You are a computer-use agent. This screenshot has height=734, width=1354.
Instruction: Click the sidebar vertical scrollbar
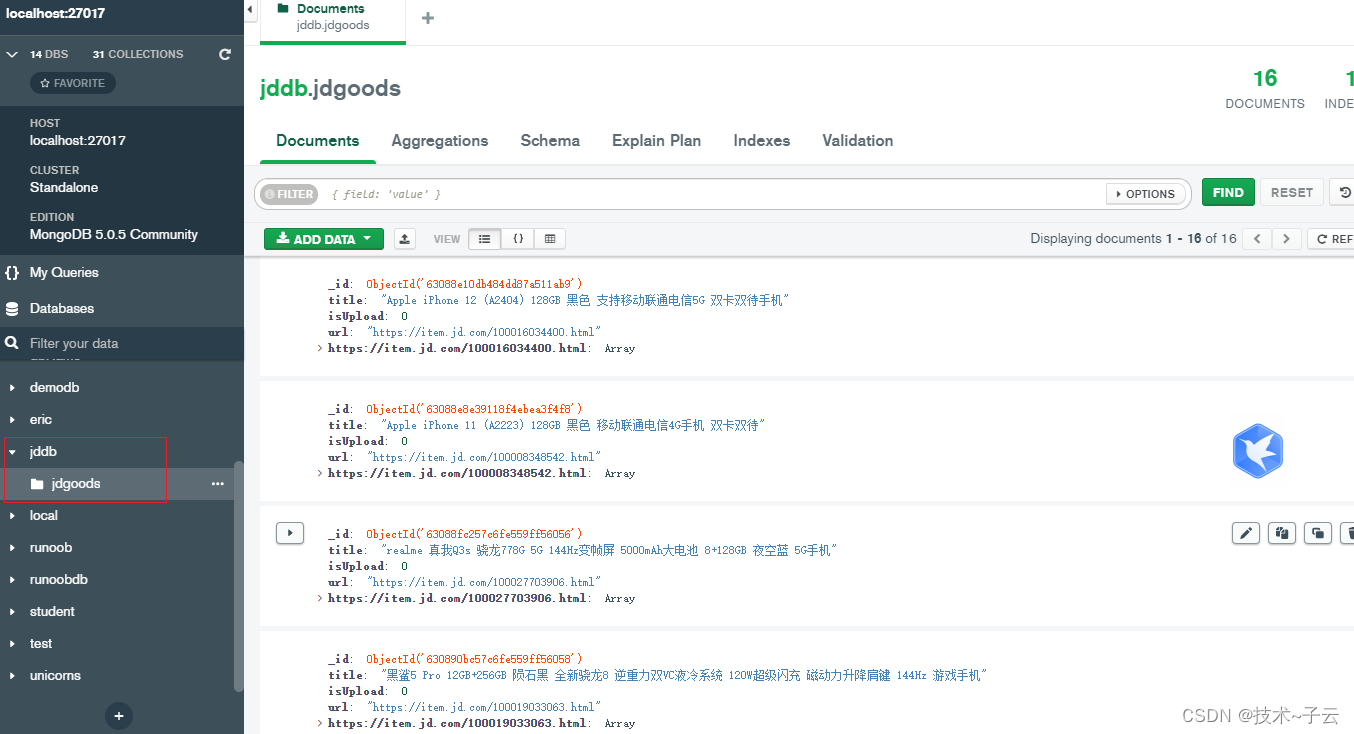click(x=238, y=575)
